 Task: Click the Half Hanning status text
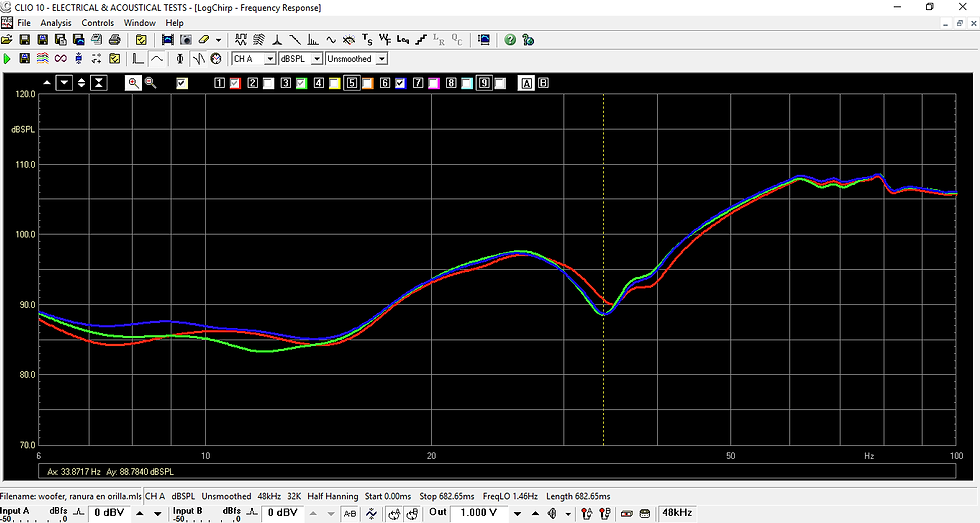point(332,496)
